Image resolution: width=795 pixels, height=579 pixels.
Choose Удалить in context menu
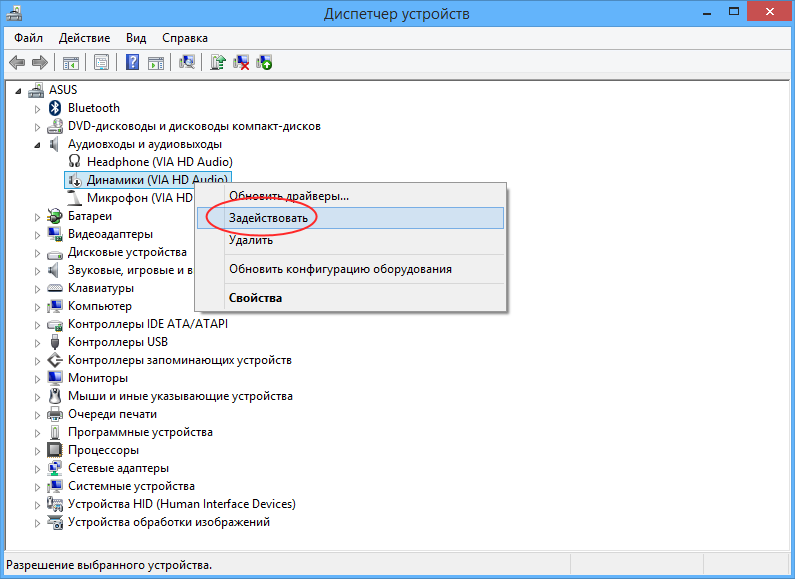click(x=350, y=240)
